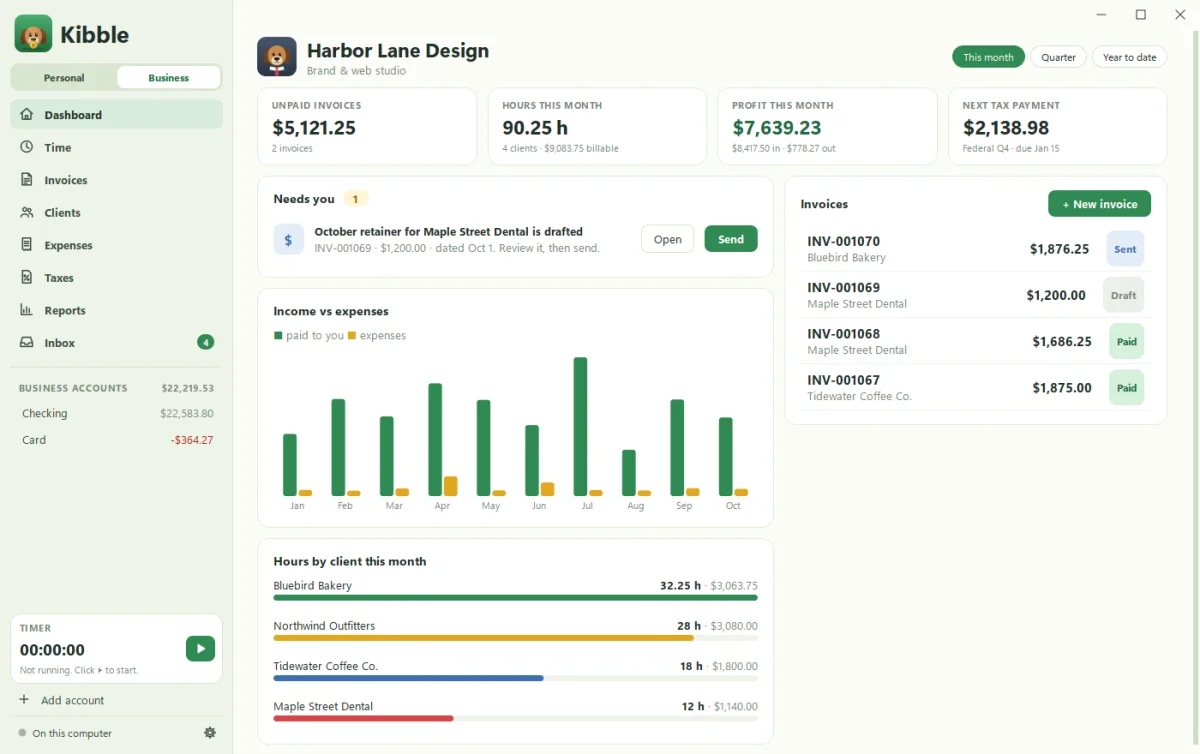1200x754 pixels.
Task: Open draft invoice INV-001069
Action: point(976,295)
